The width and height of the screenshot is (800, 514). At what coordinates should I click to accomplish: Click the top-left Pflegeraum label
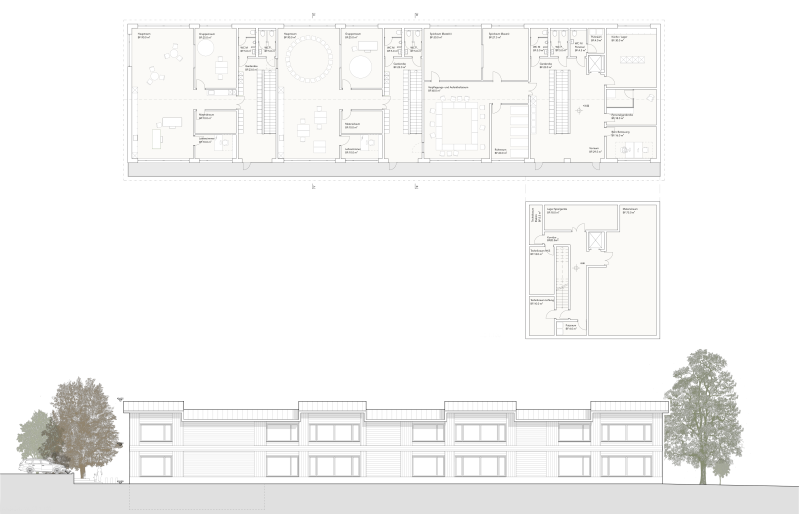143,34
